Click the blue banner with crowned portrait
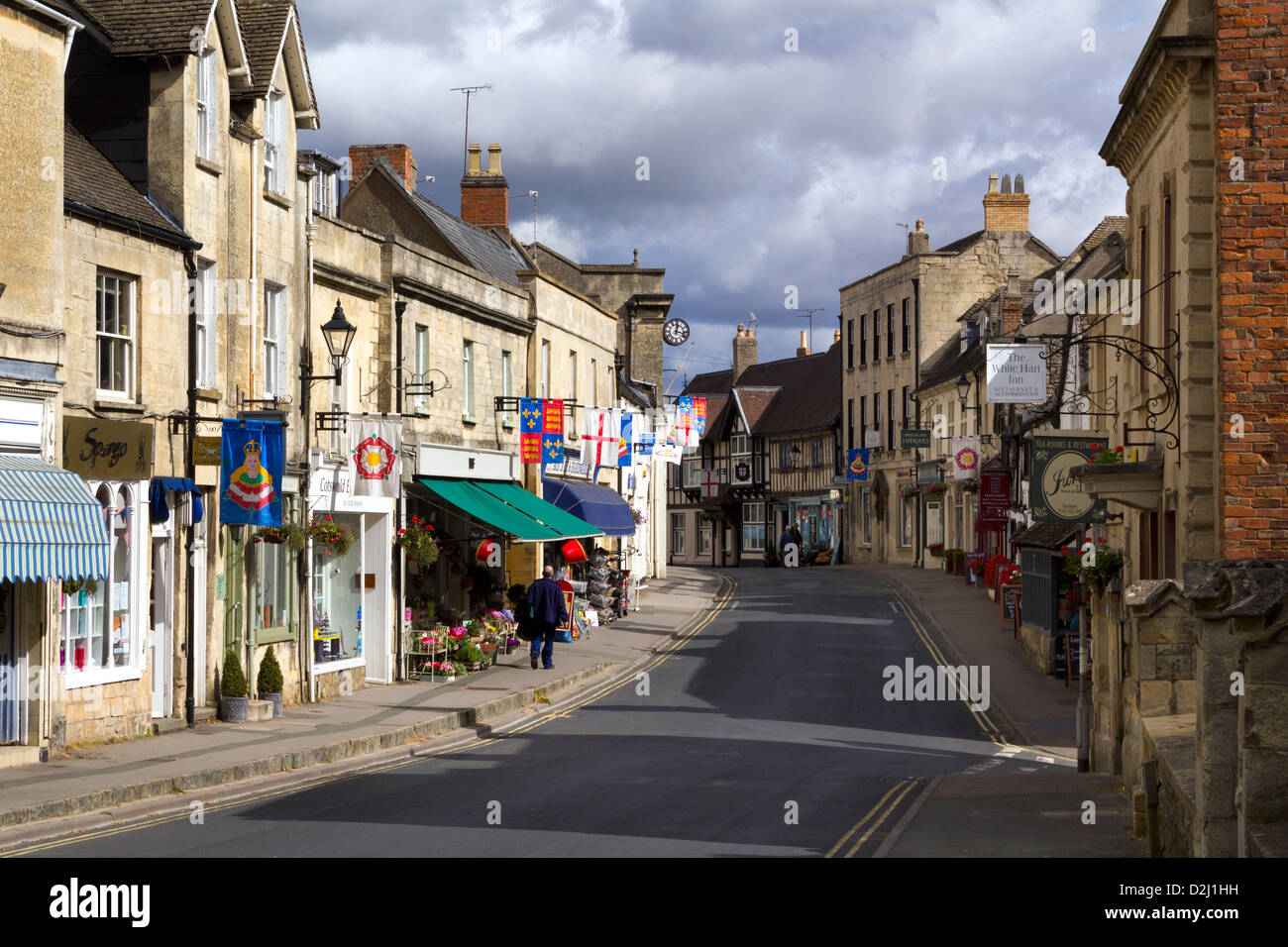Viewport: 1288px width, 947px height. click(x=252, y=472)
